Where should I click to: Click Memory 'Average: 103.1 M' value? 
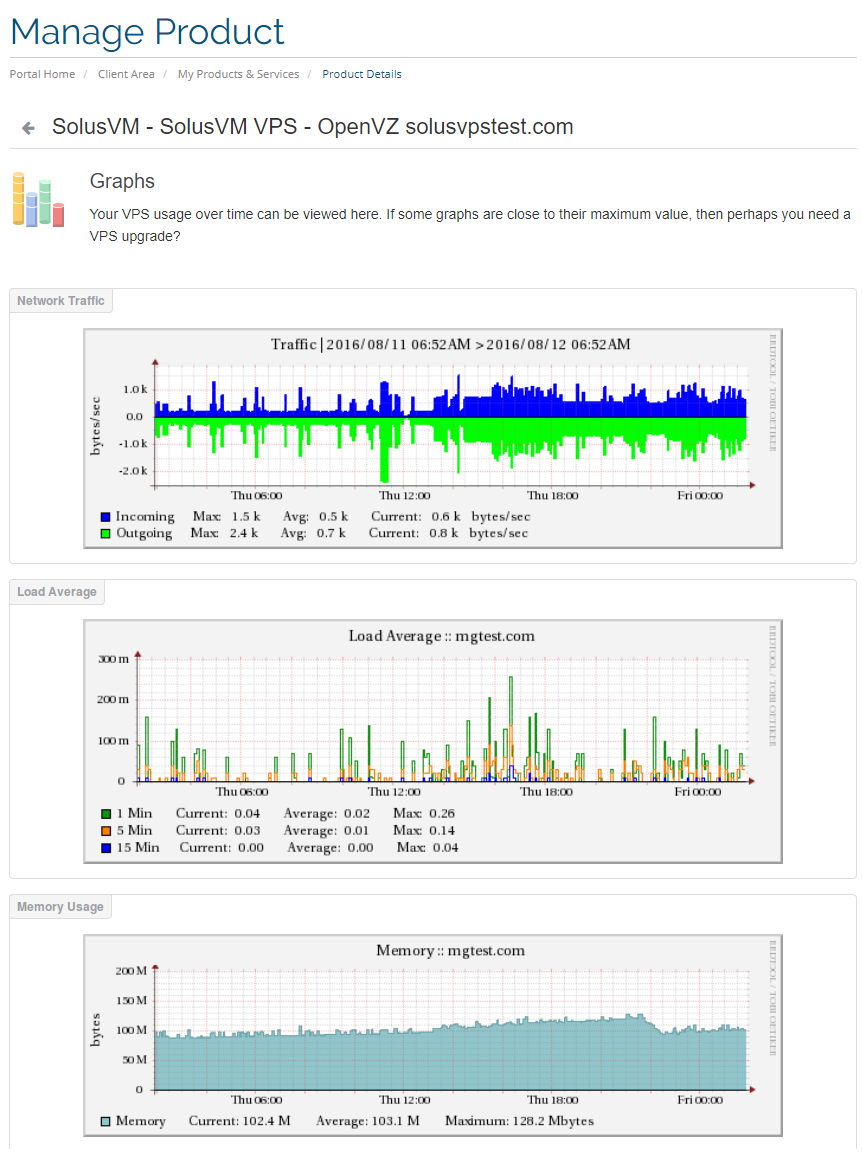pos(367,1121)
